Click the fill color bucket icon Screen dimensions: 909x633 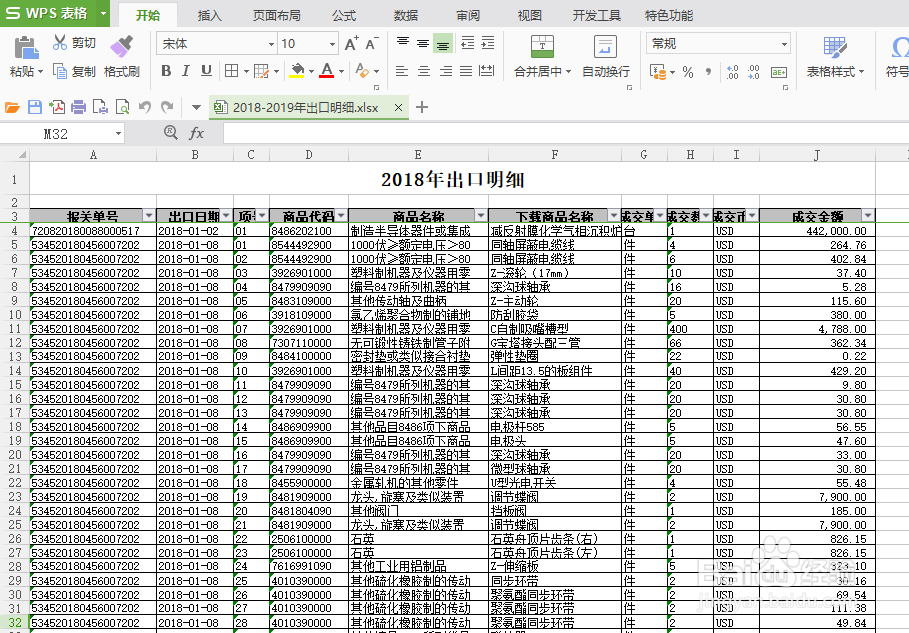[297, 71]
